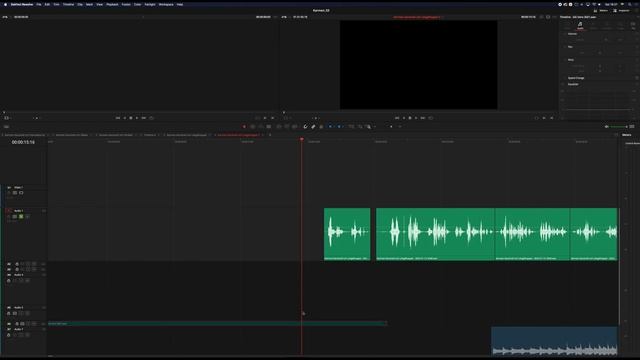Open the Timeline menu
This screenshot has height=360, width=640.
(x=68, y=4)
